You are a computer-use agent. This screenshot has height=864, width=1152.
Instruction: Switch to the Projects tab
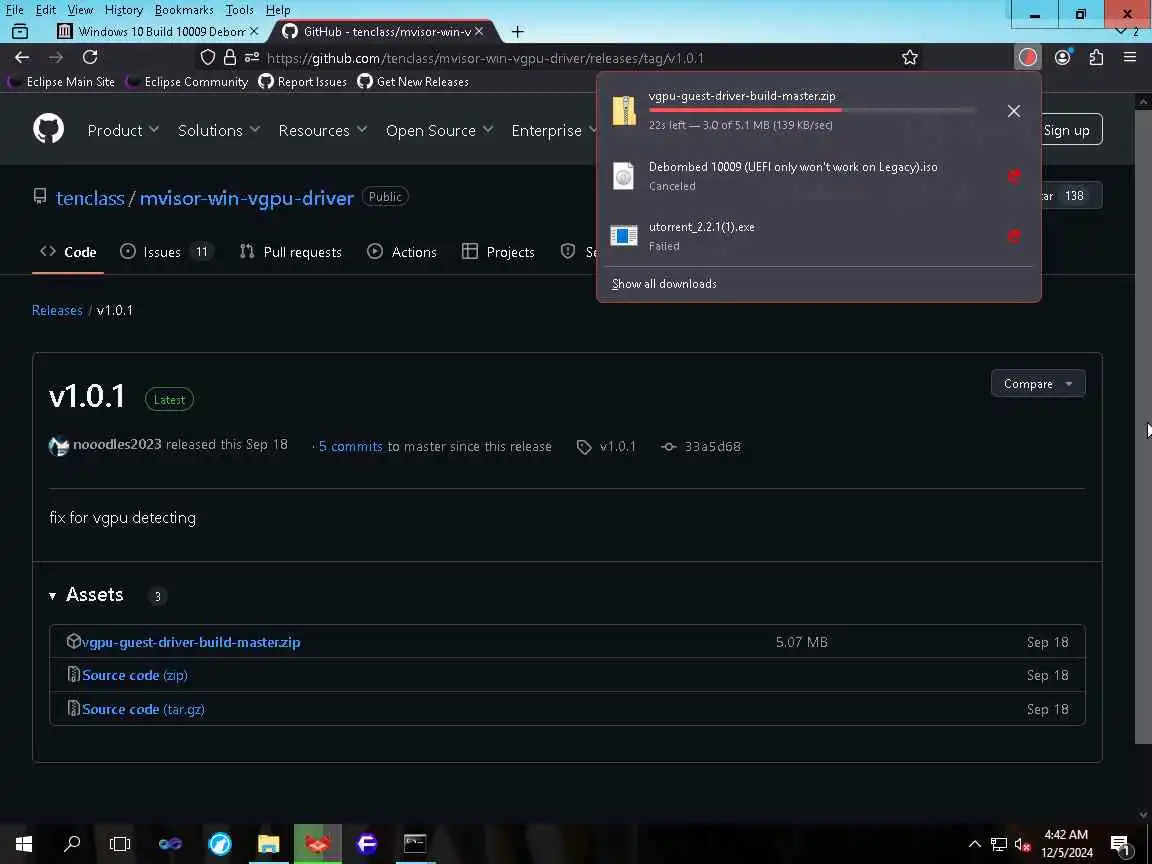point(498,252)
